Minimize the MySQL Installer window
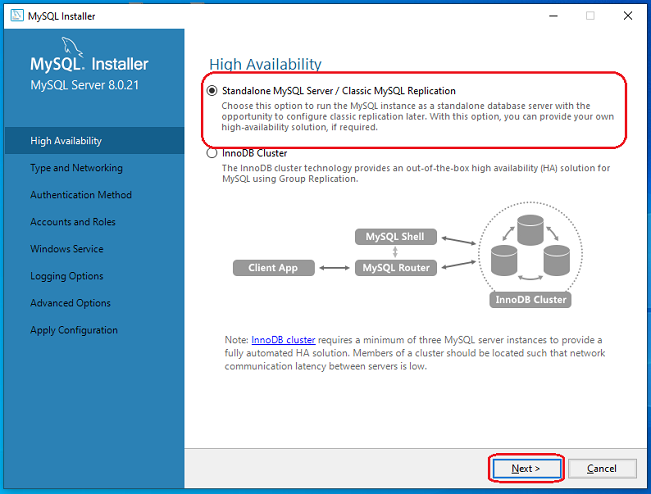The height and width of the screenshot is (494, 651). point(553,16)
